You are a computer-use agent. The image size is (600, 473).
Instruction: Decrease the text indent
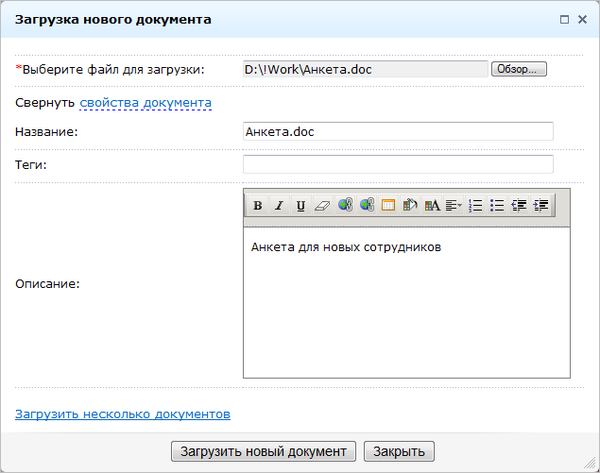click(519, 205)
